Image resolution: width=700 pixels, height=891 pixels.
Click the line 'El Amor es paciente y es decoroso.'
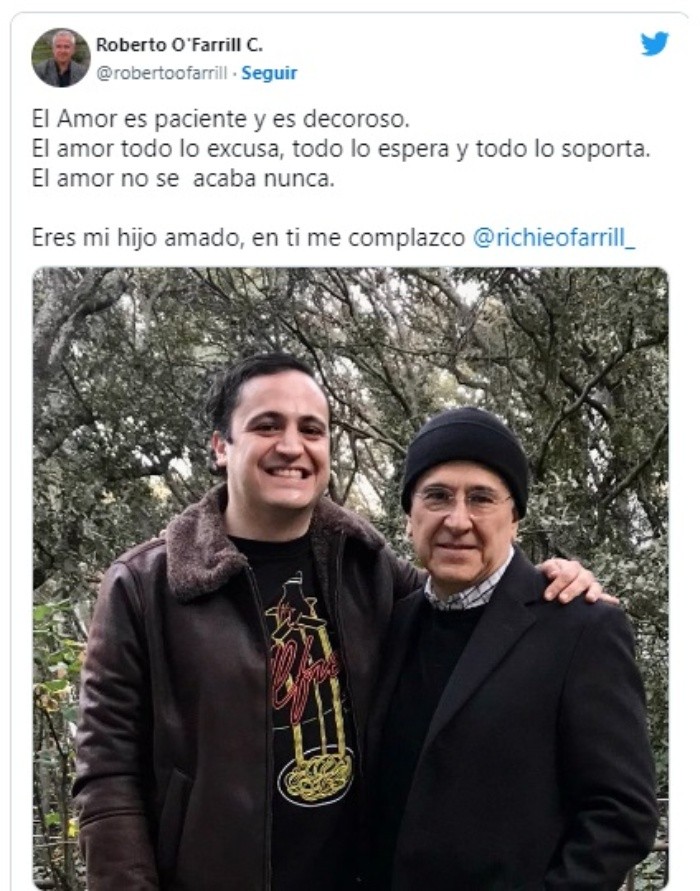(x=220, y=119)
